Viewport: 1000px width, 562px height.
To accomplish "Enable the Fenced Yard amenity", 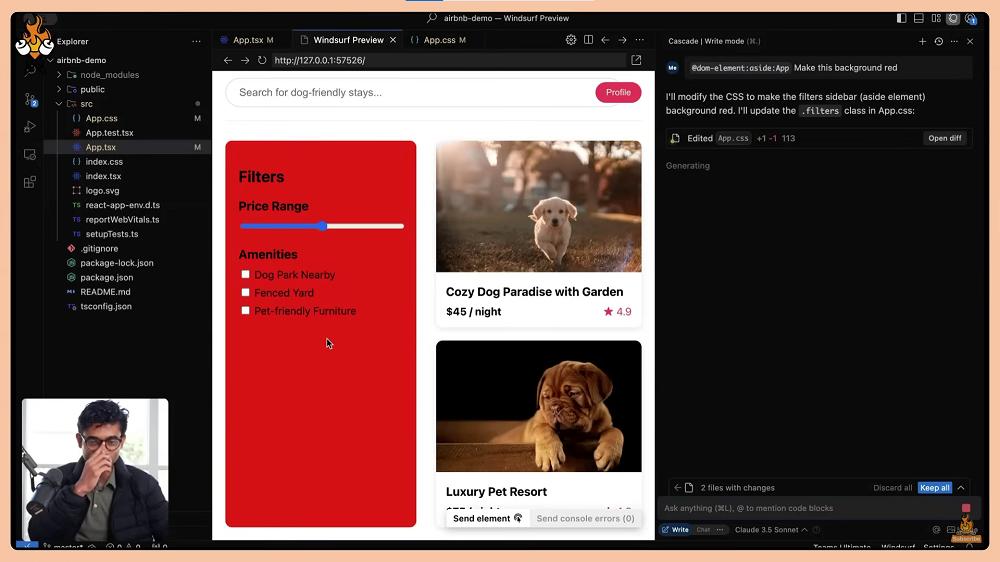I will 245,292.
